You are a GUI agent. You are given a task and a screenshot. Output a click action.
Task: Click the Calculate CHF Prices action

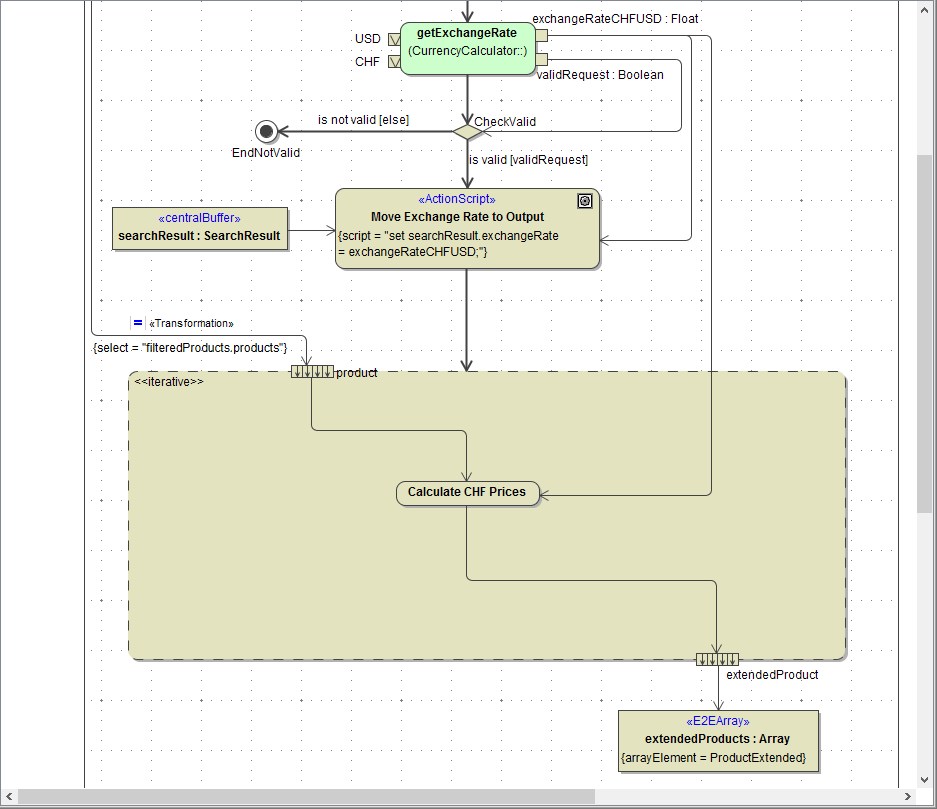click(x=468, y=492)
